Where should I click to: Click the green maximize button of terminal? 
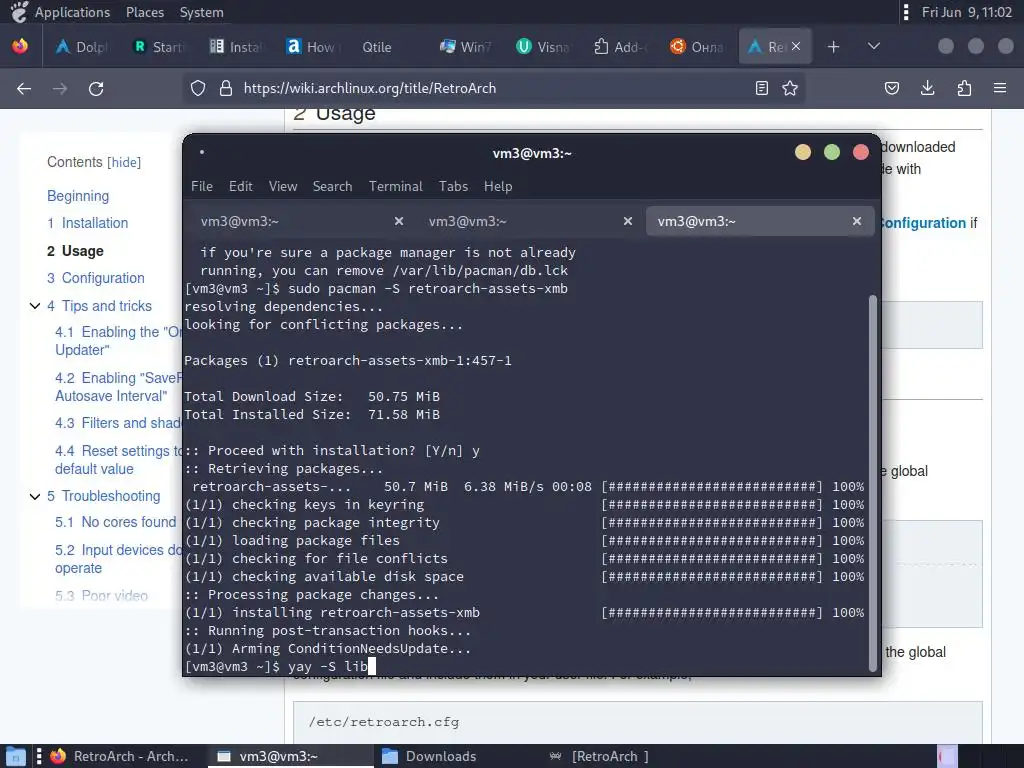(831, 152)
